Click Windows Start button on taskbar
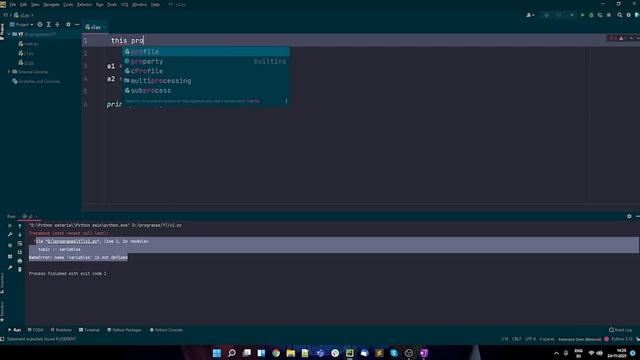The height and width of the screenshot is (360, 640). coord(217,353)
